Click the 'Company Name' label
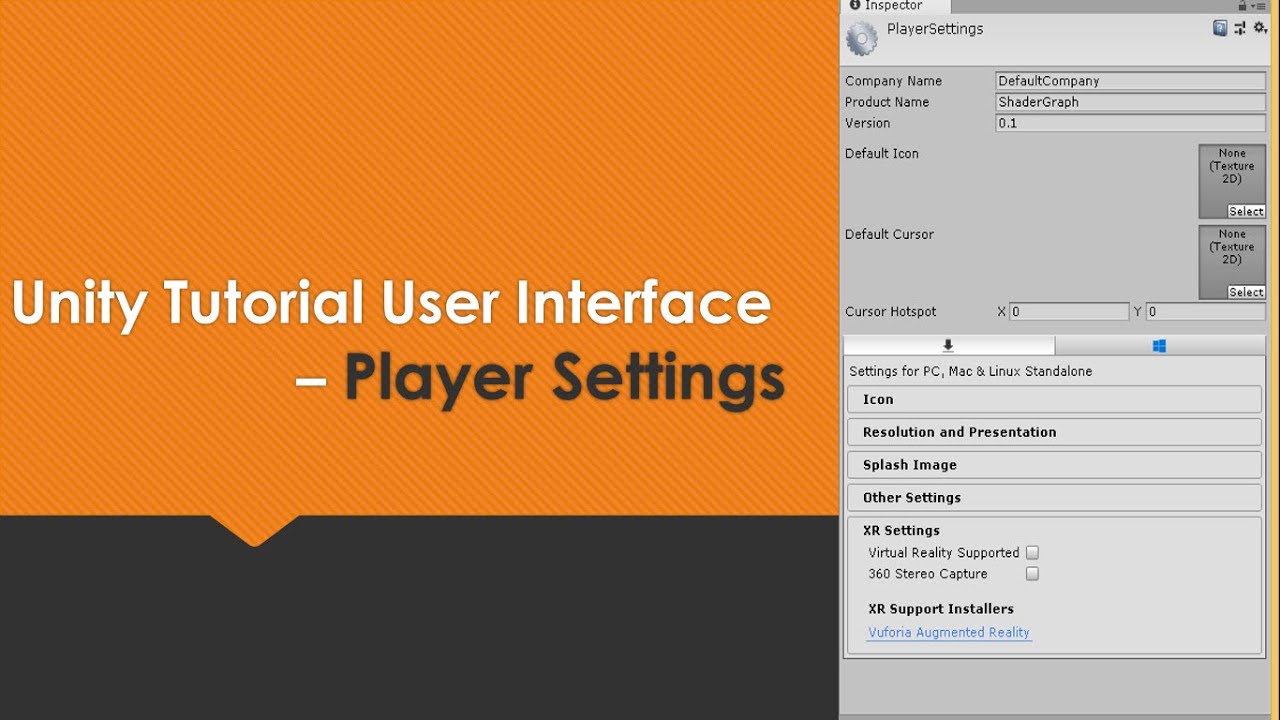This screenshot has height=720, width=1280. (x=893, y=81)
